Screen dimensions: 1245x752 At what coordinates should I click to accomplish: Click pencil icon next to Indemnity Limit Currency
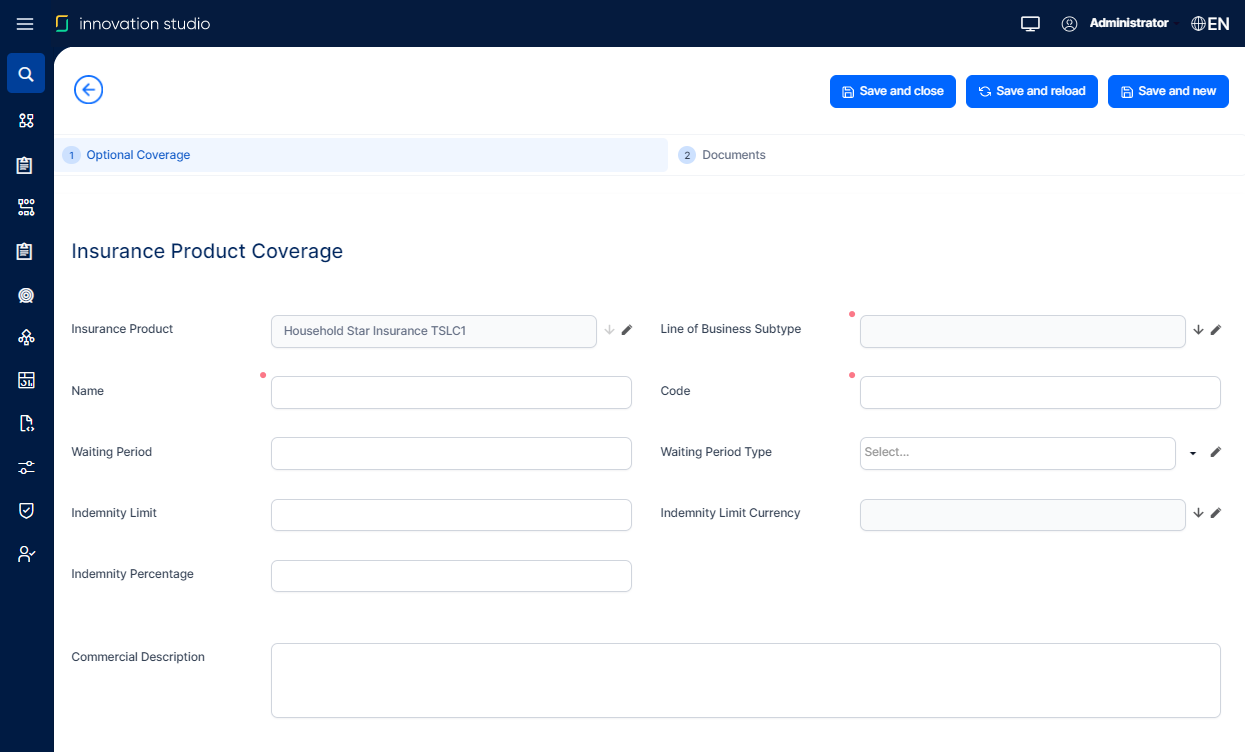1216,513
